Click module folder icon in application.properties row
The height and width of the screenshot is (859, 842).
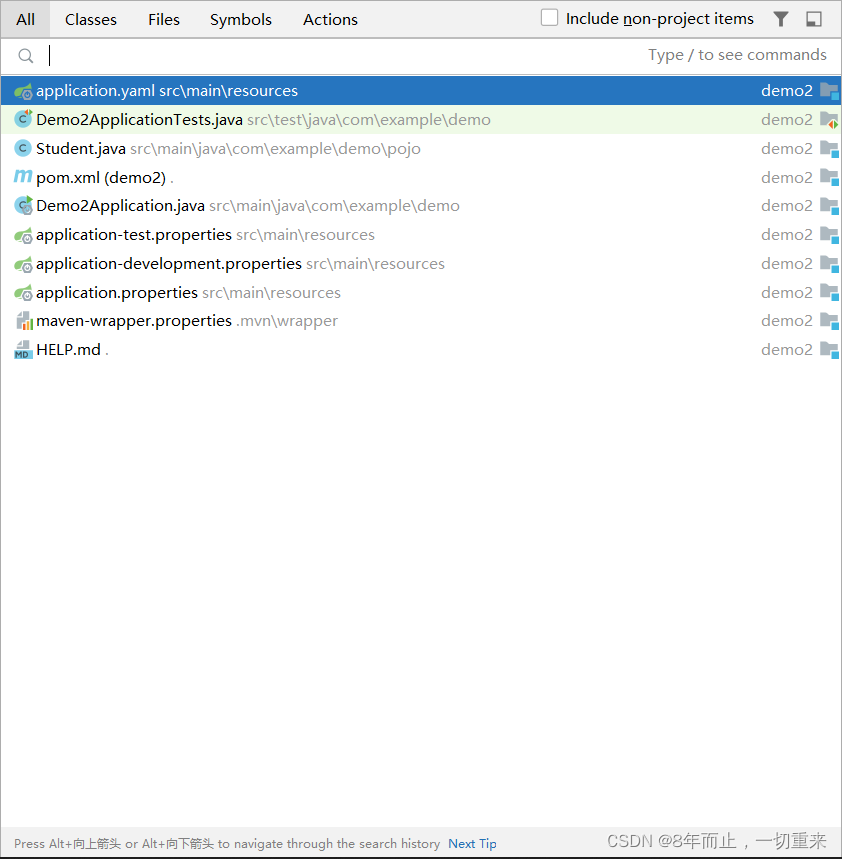829,293
